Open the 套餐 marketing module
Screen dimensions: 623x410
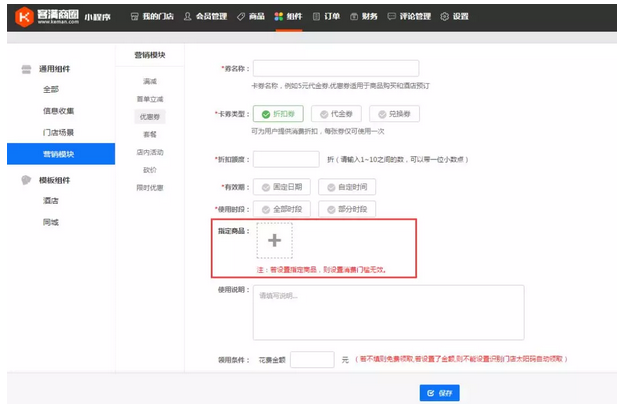150,134
